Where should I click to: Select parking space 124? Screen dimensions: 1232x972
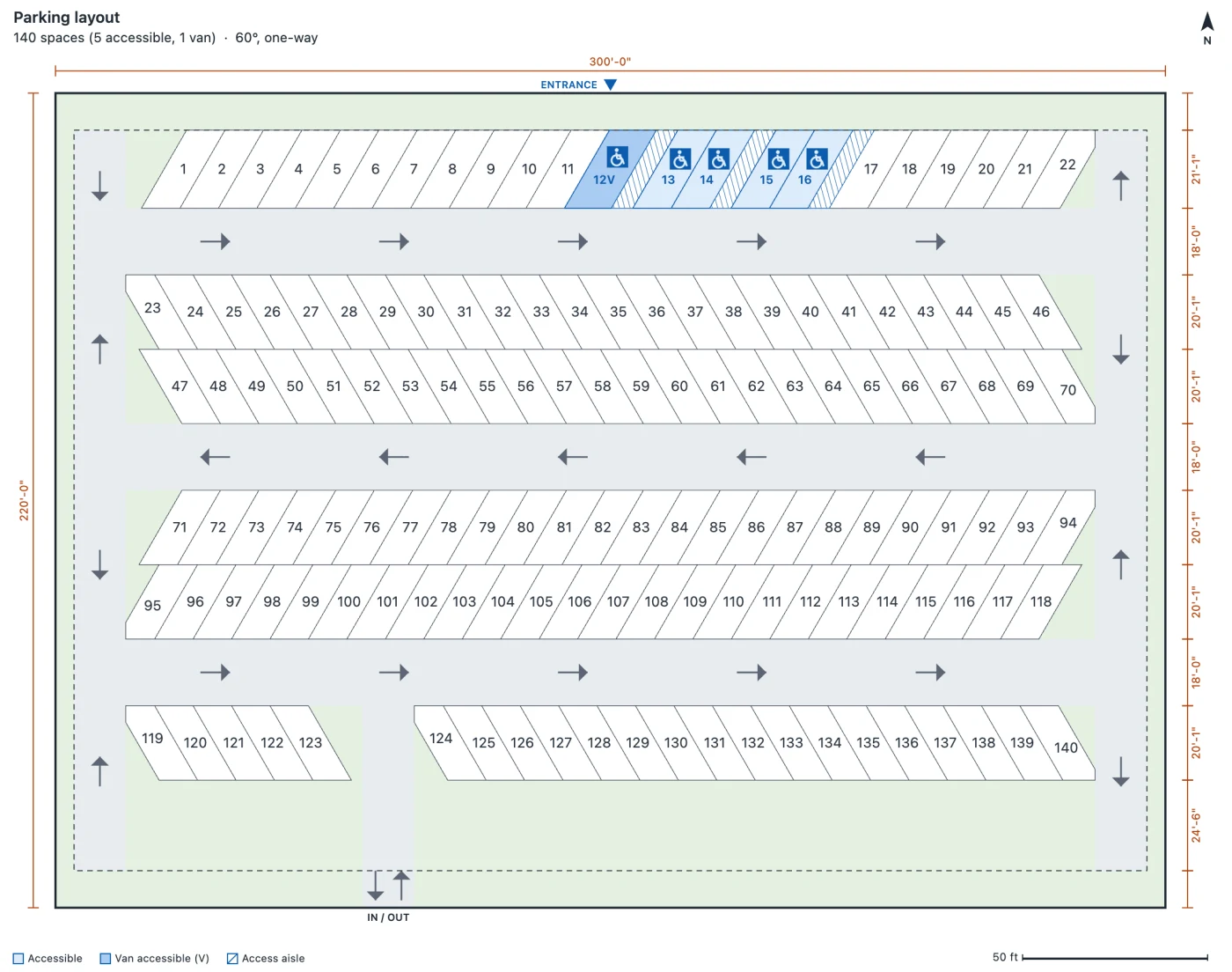[x=439, y=739]
